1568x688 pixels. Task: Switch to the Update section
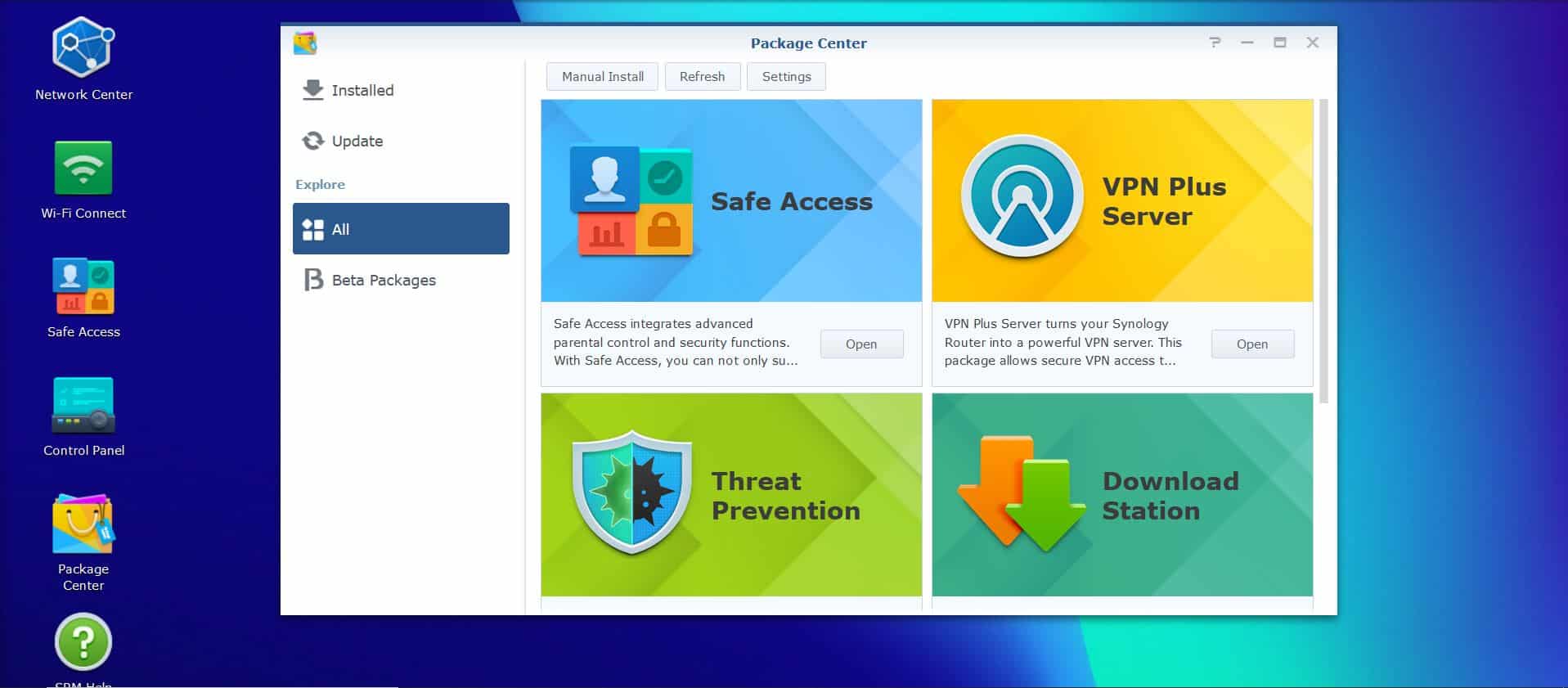[x=401, y=141]
